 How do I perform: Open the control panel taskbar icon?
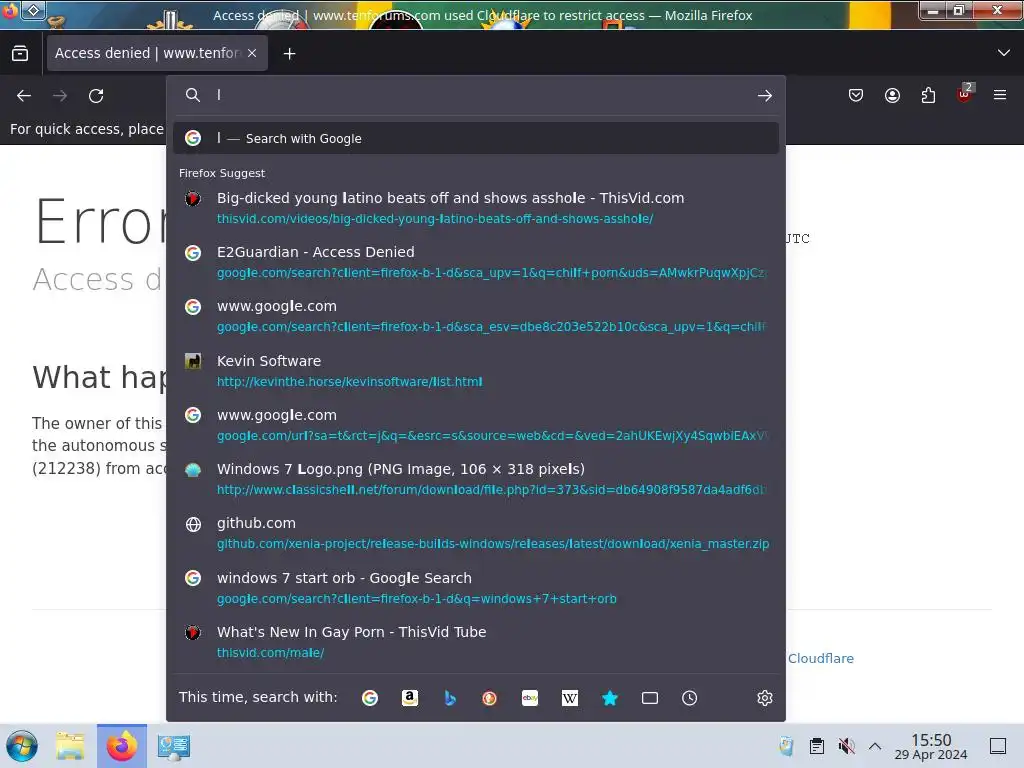pos(174,746)
